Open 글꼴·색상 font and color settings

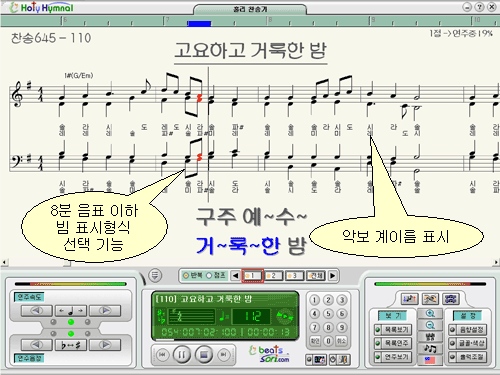pos(467,343)
